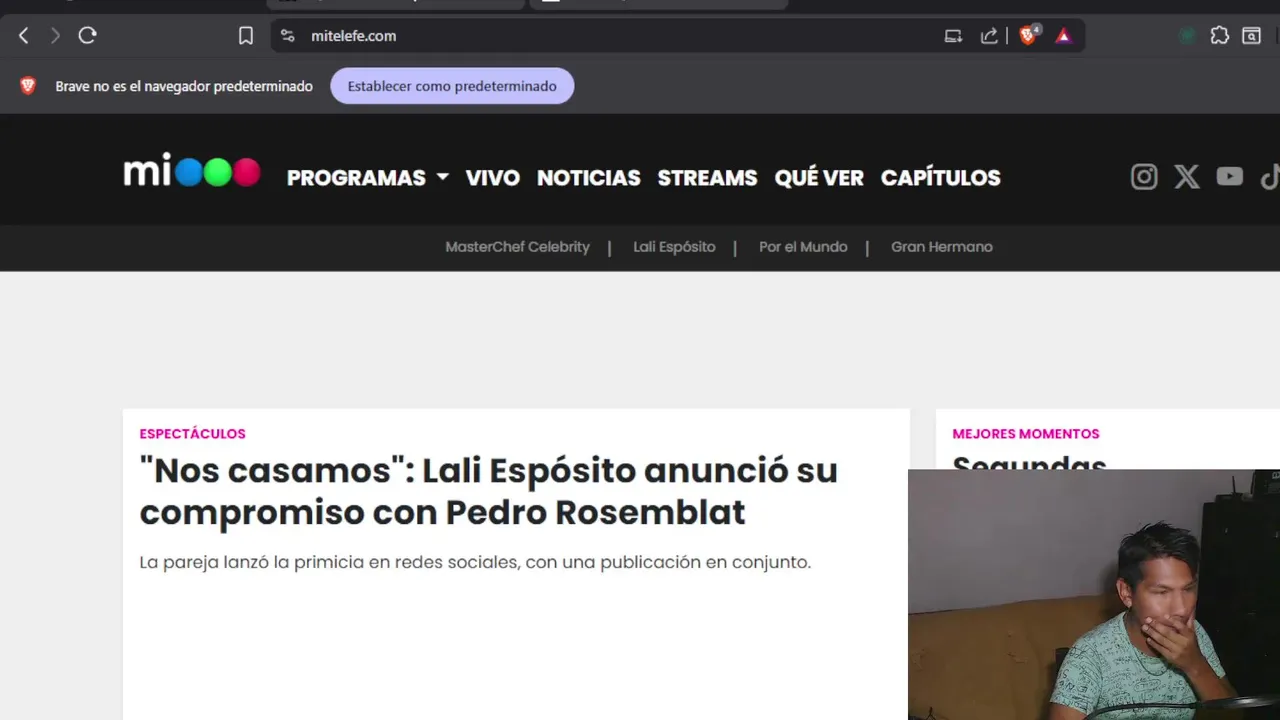Click the Brave logo in the notification bar
The image size is (1280, 720).
point(28,86)
